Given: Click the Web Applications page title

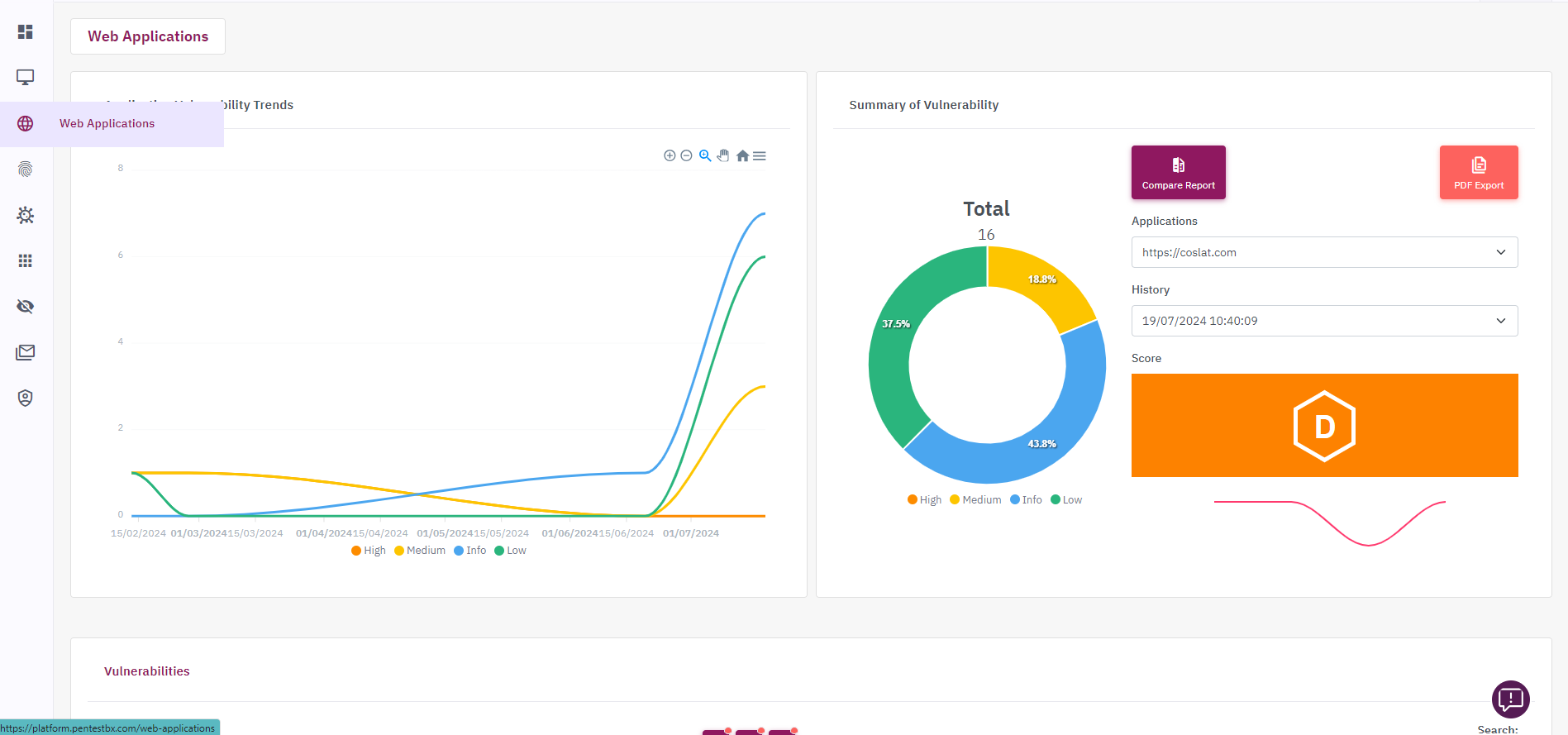Looking at the screenshot, I should pos(148,36).
